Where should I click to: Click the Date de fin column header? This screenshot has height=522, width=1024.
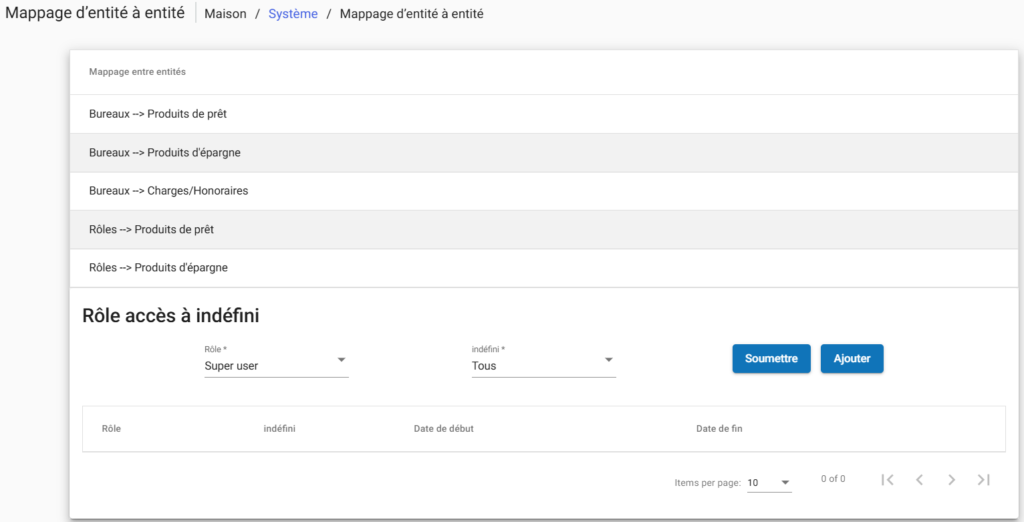[x=719, y=429]
